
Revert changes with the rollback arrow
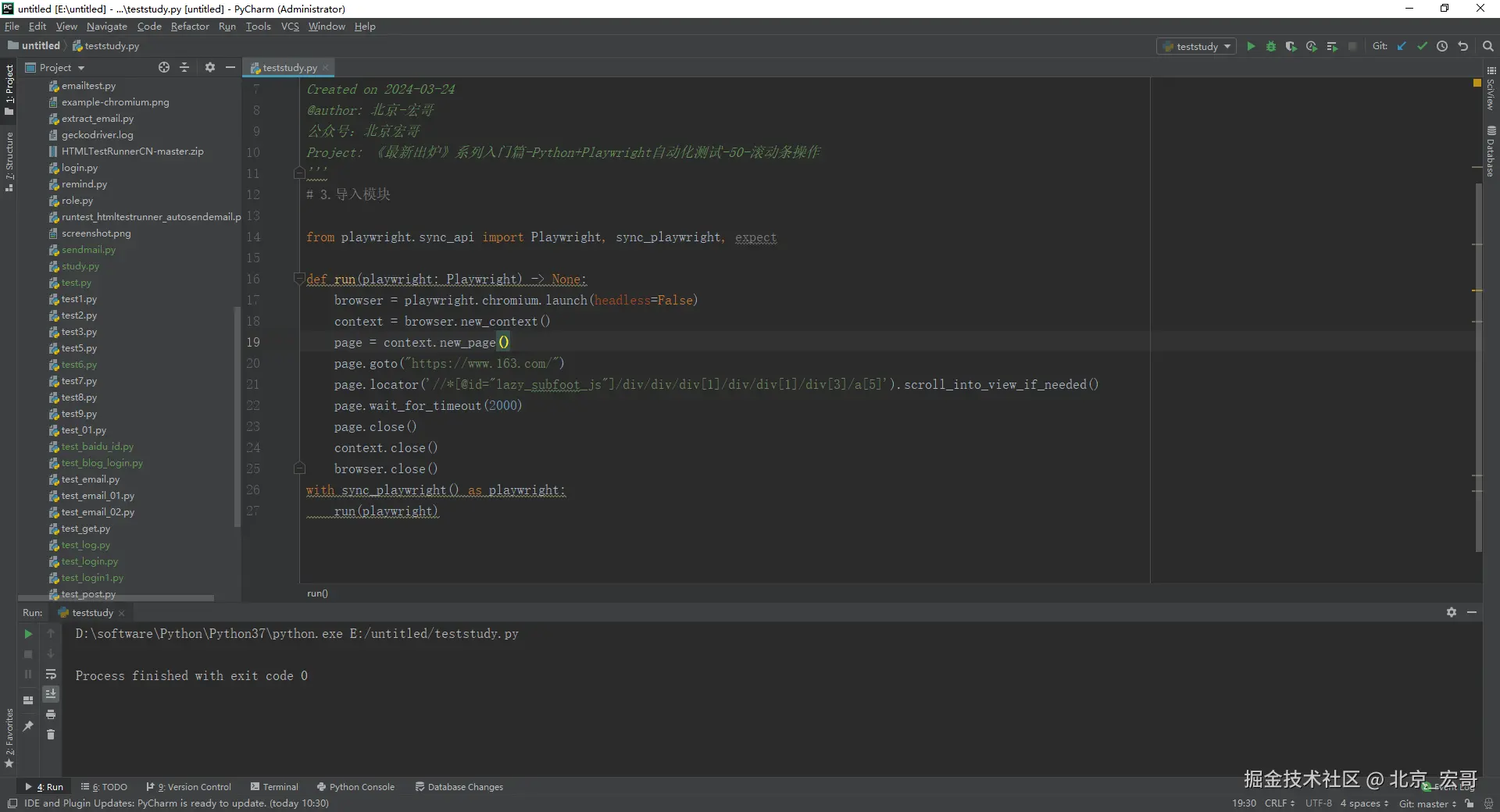(x=1463, y=47)
